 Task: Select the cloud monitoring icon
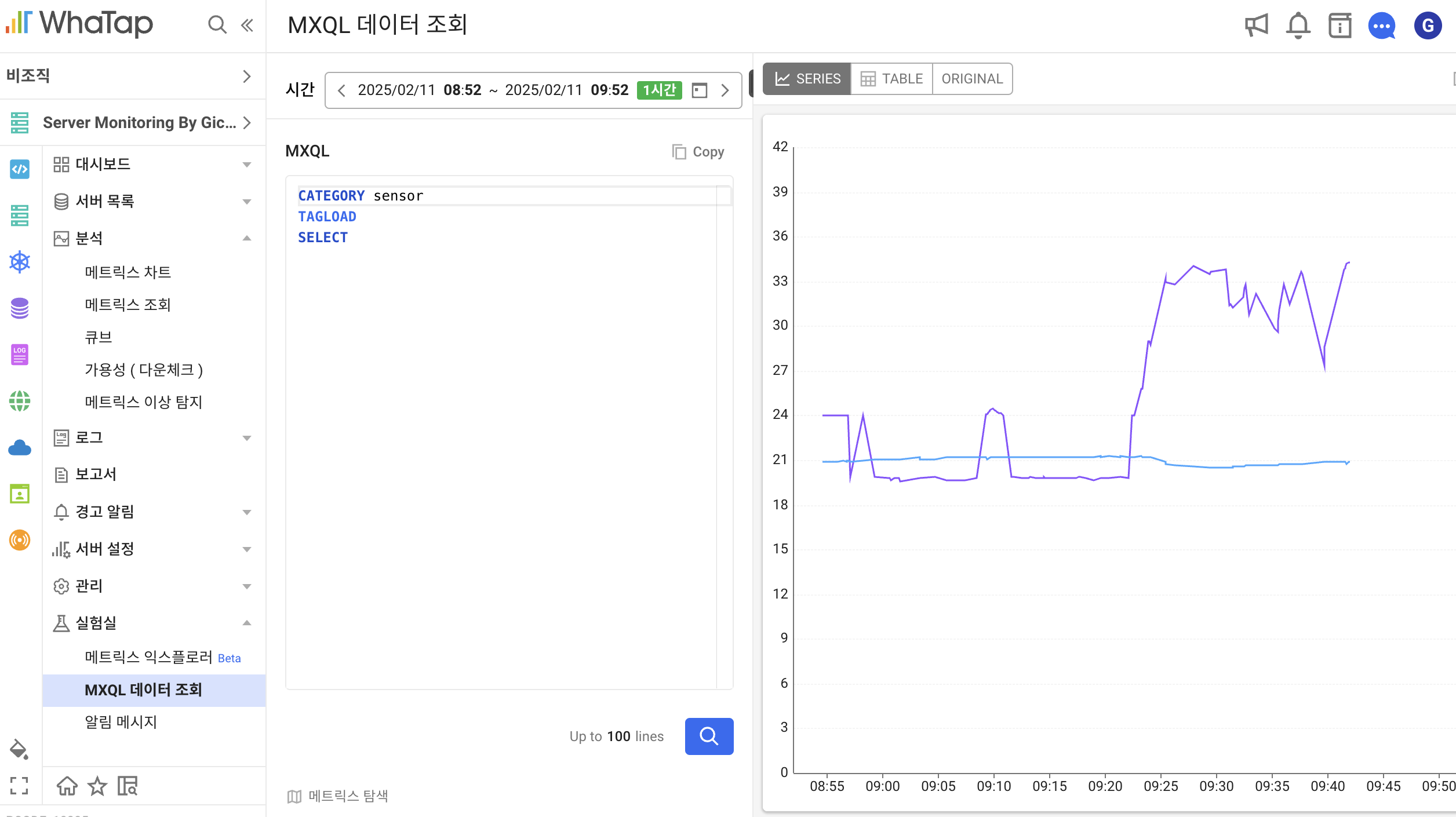pos(20,447)
